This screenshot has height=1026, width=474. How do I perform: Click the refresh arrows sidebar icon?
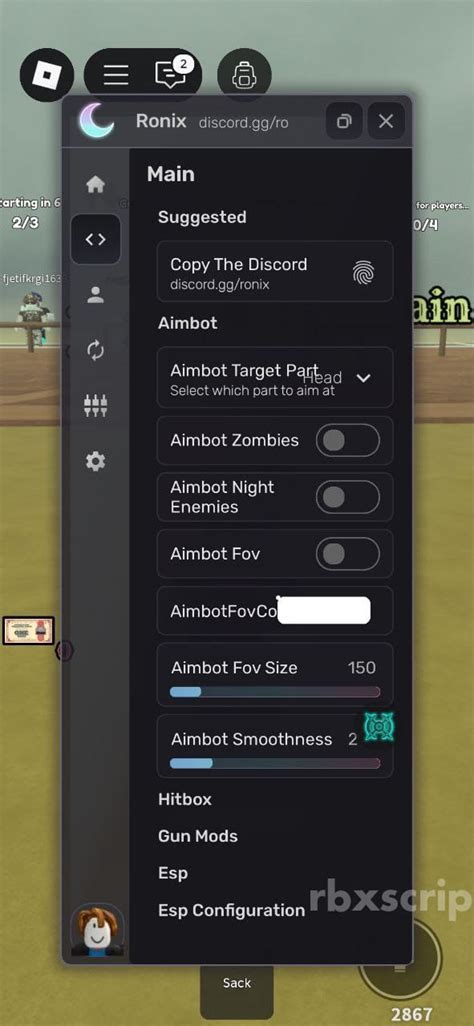[96, 350]
